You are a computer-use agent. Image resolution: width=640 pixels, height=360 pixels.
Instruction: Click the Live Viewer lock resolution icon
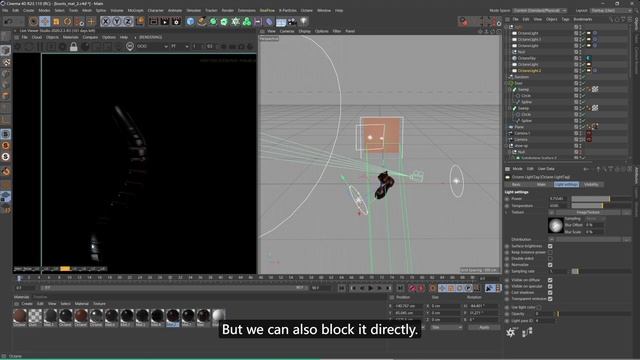tap(73, 47)
